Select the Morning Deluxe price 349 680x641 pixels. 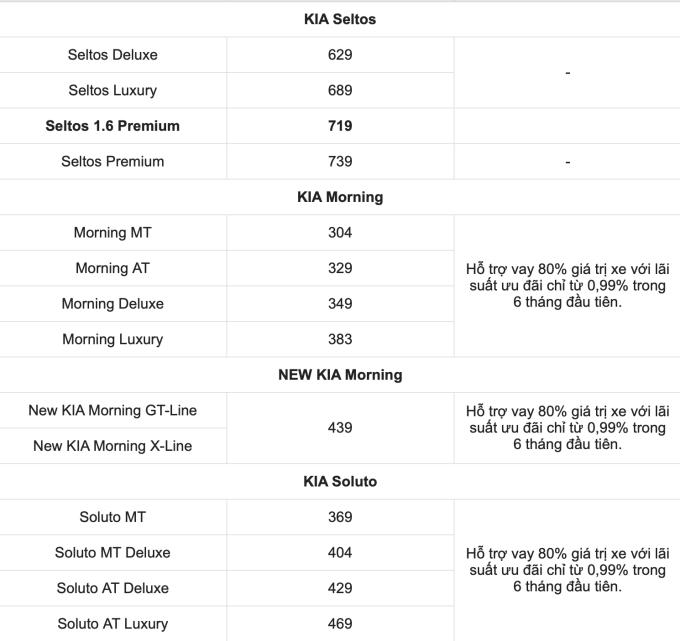coord(340,303)
